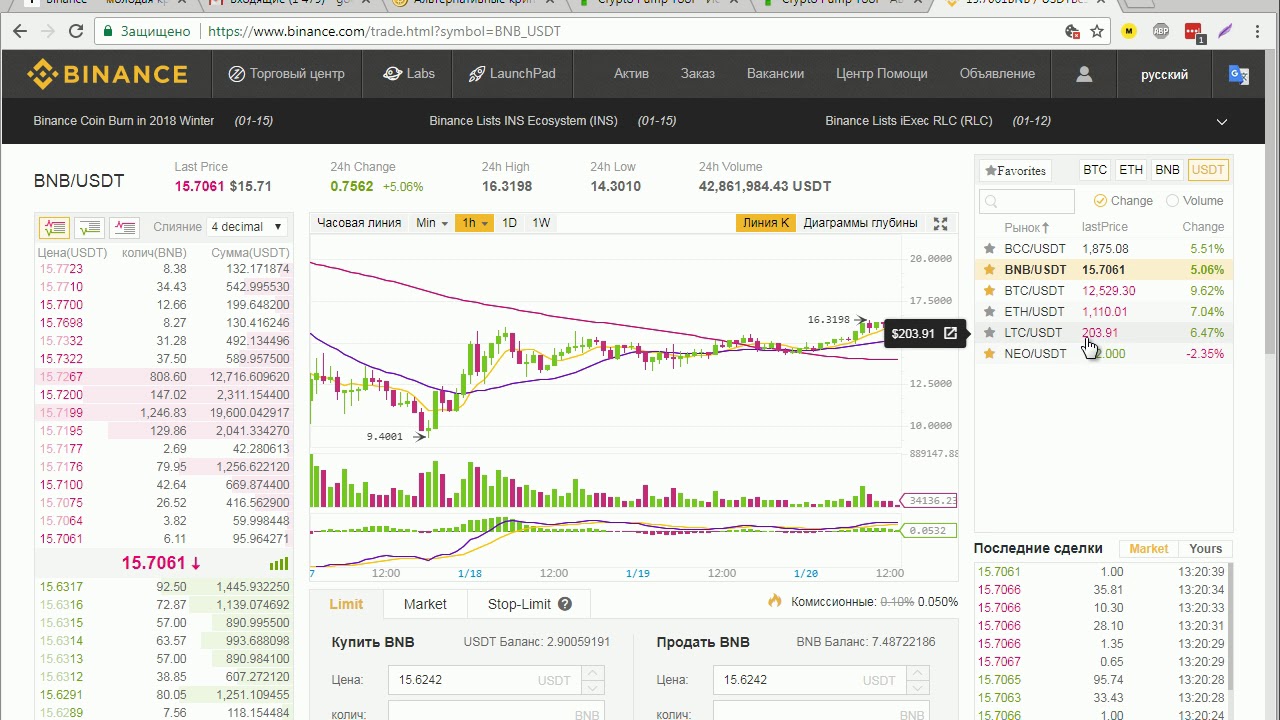
Task: Click the market search input field
Action: click(1027, 201)
